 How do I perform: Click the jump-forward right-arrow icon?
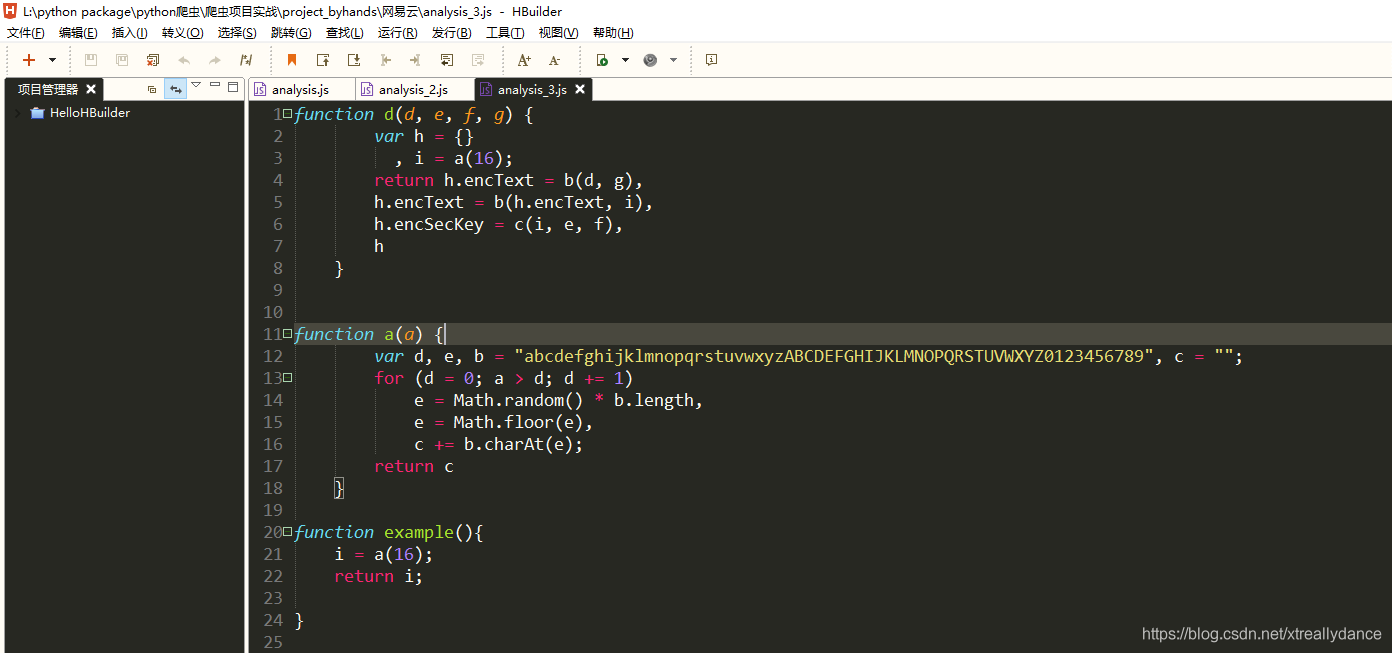coord(415,60)
